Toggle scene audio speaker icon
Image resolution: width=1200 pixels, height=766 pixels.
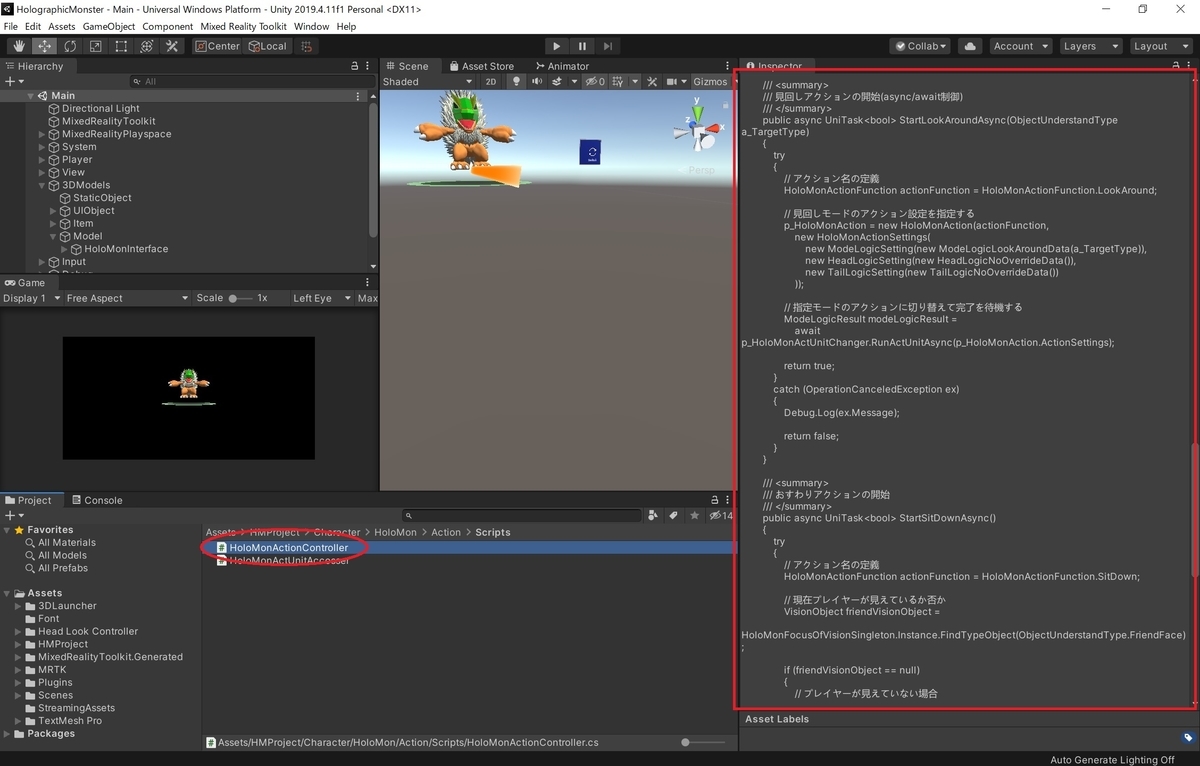[x=537, y=82]
